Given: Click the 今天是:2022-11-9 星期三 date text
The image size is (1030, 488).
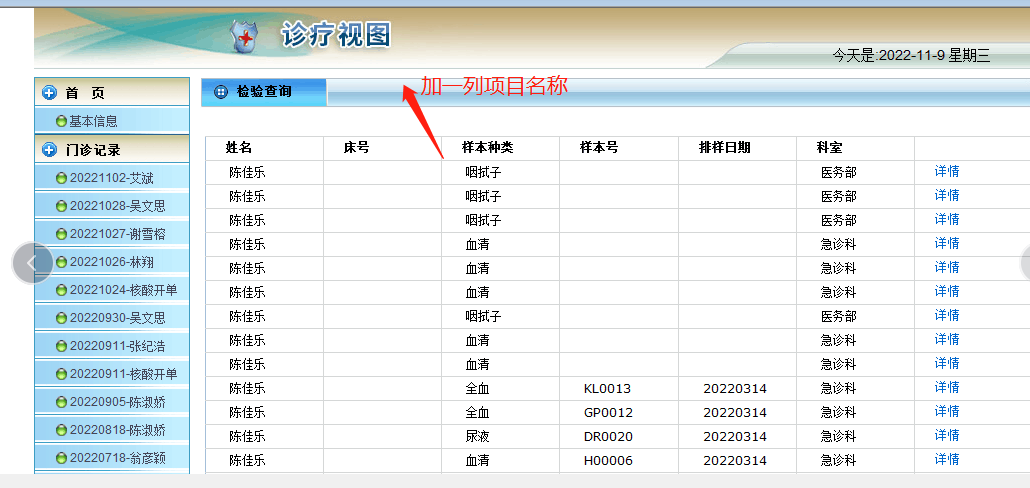Looking at the screenshot, I should point(911,56).
